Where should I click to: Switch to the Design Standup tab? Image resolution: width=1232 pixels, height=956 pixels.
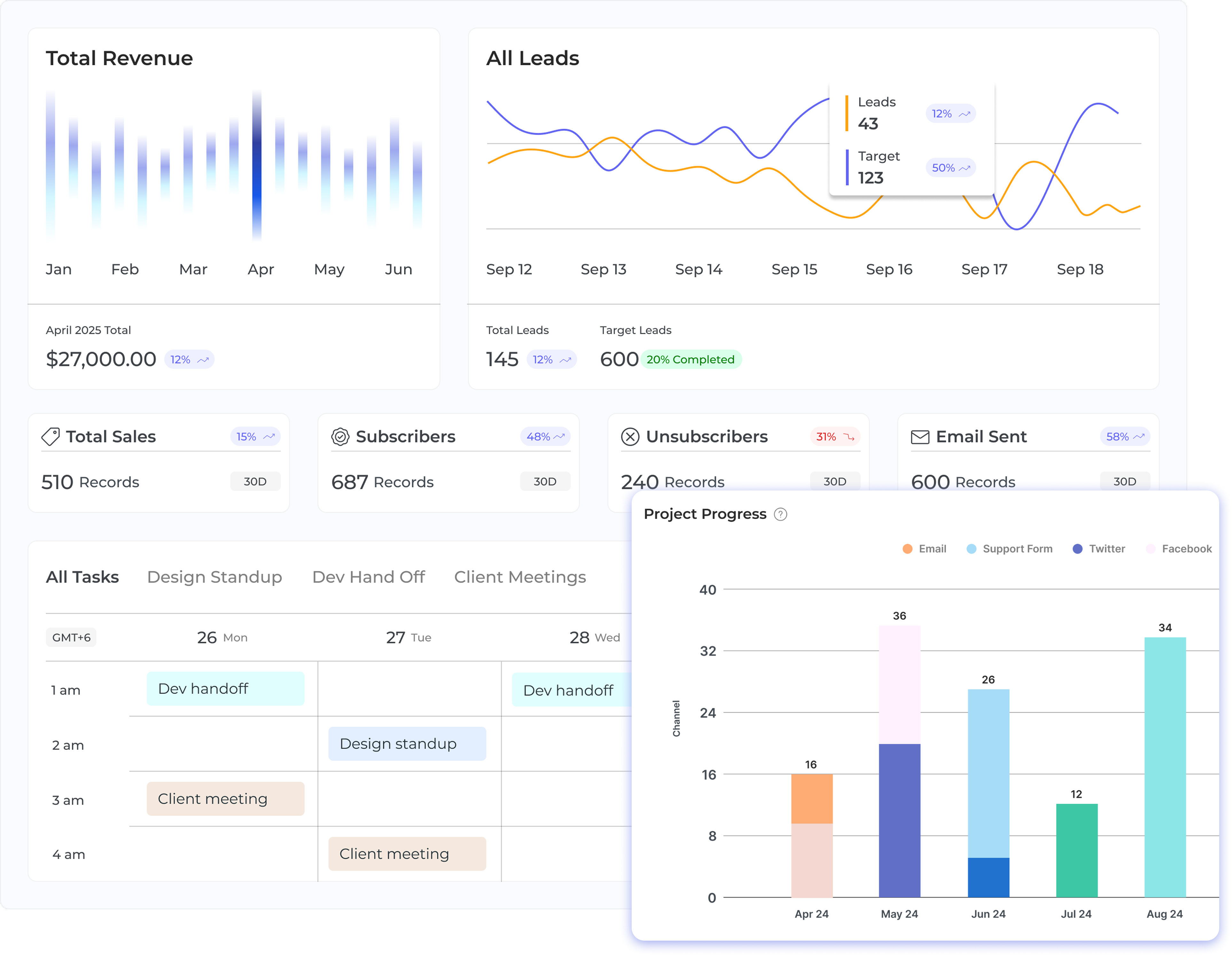pyautogui.click(x=214, y=577)
